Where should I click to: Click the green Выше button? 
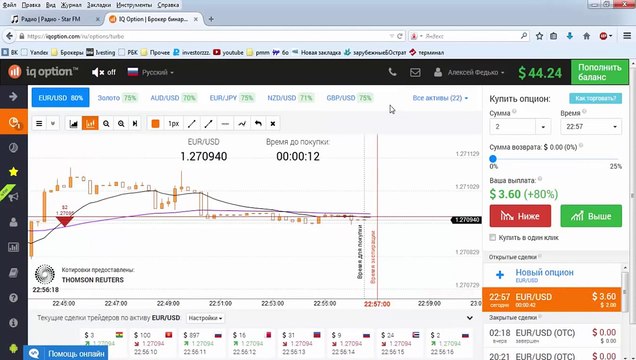click(591, 216)
